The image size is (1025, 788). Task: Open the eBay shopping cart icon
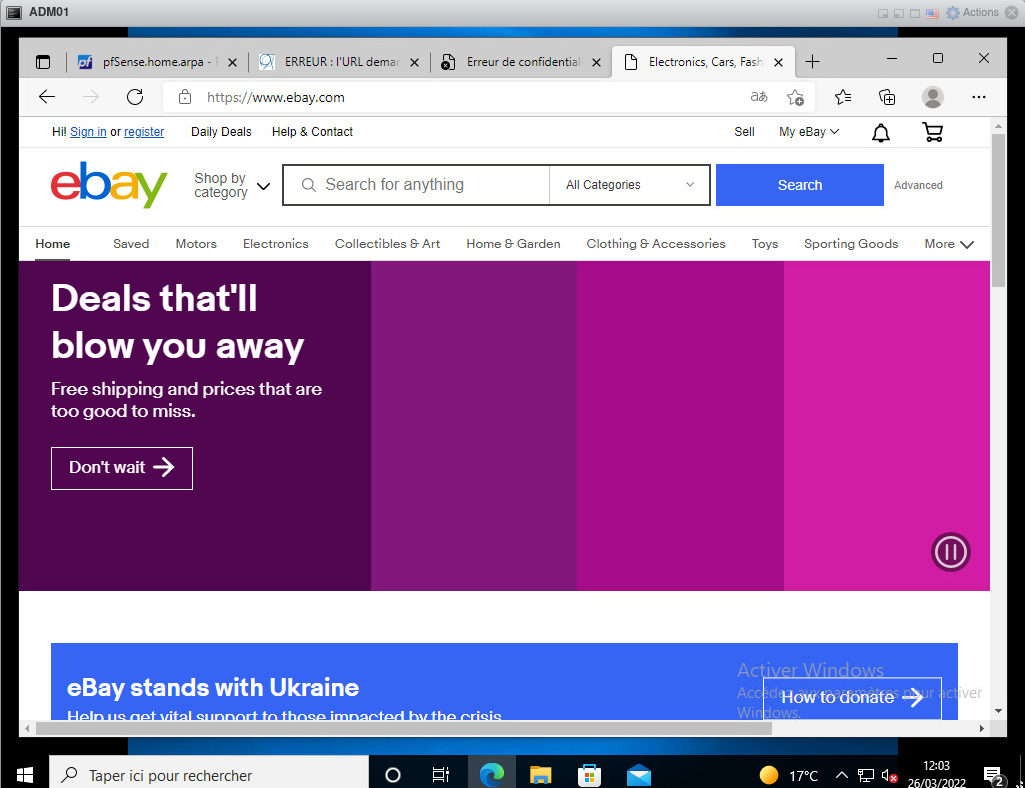[932, 132]
